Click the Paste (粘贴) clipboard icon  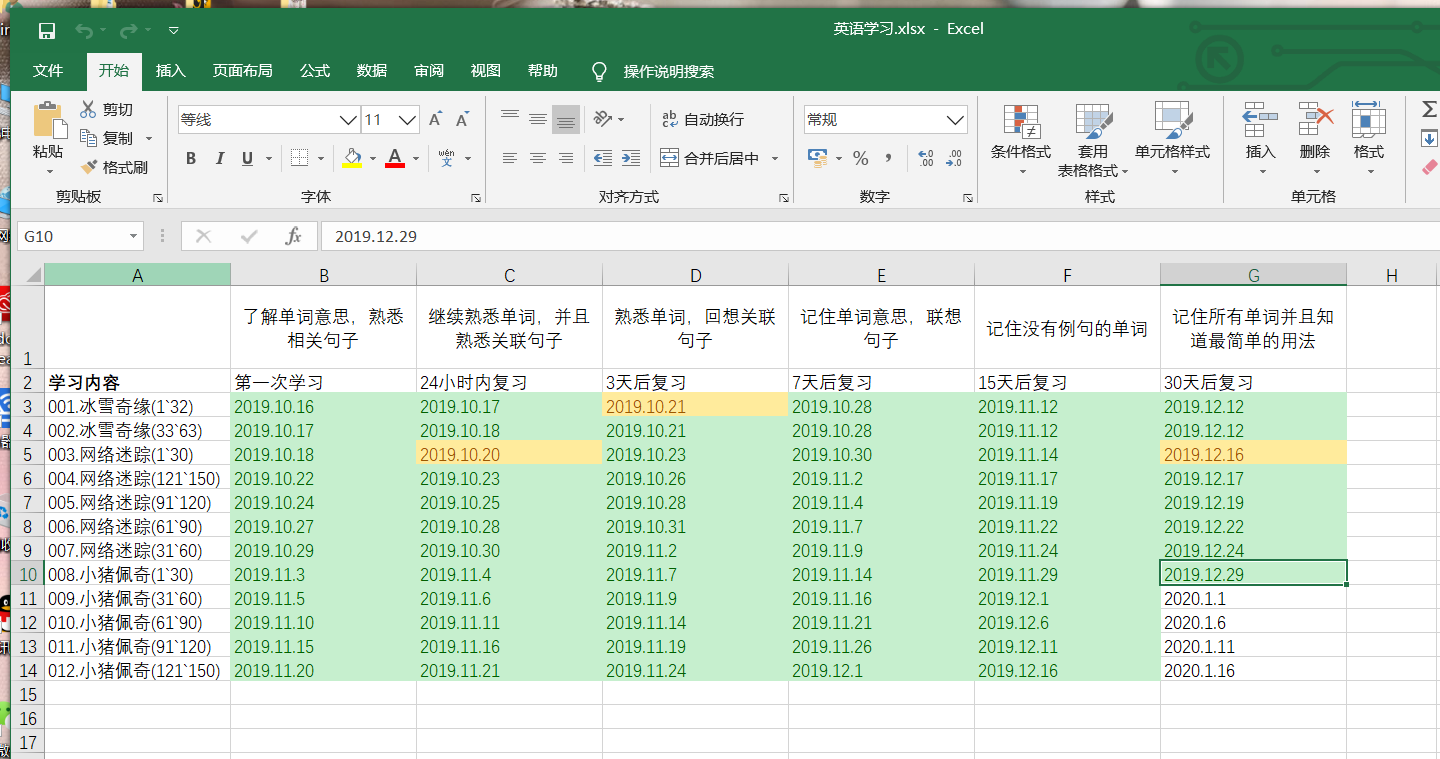click(x=48, y=120)
